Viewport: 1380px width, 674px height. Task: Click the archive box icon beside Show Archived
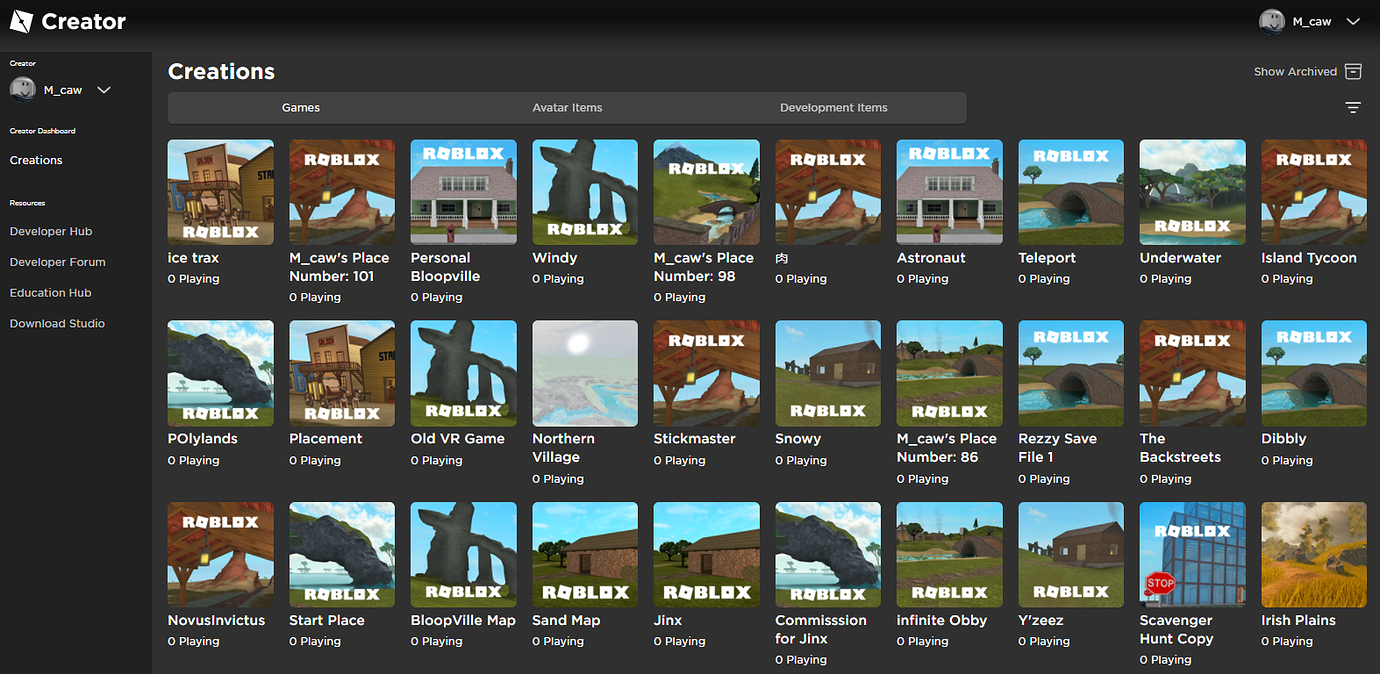coord(1353,71)
